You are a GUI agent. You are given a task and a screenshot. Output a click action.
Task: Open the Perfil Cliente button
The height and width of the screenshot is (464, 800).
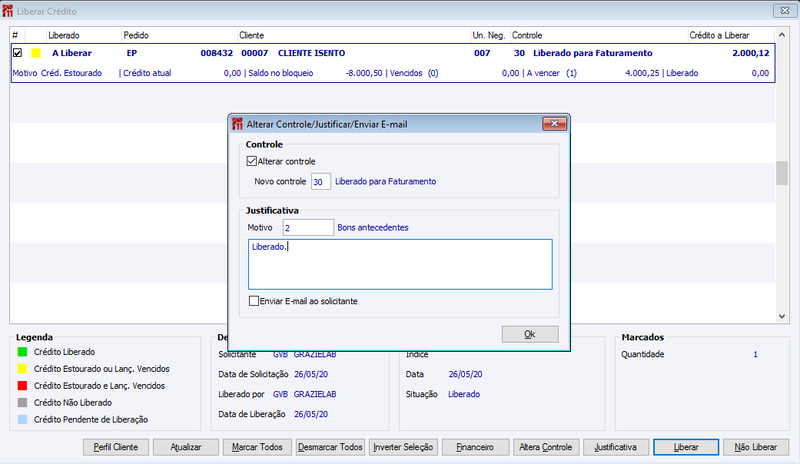(116, 447)
